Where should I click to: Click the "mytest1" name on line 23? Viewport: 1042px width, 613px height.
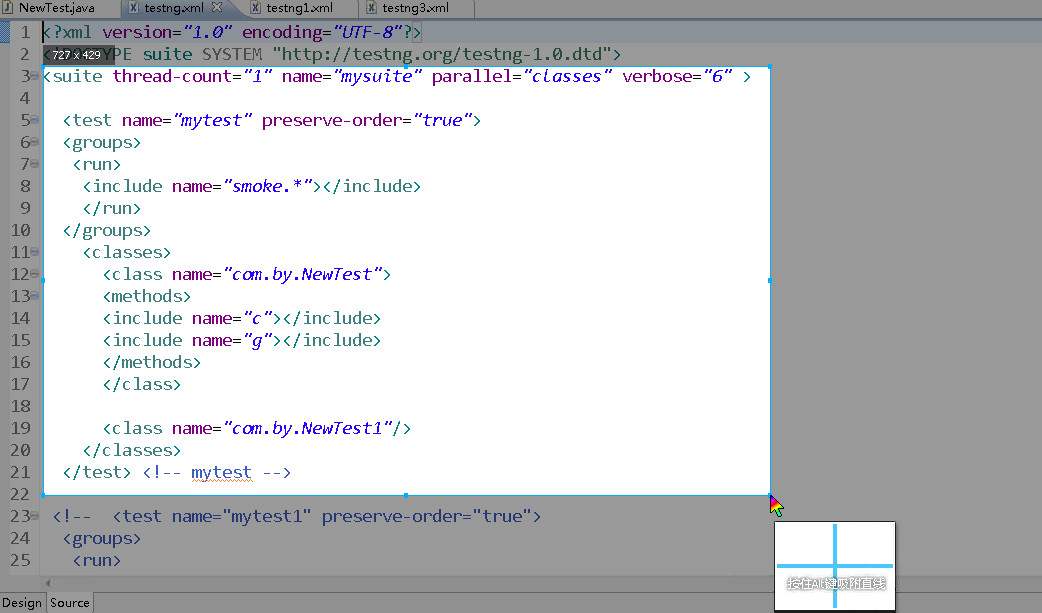266,516
